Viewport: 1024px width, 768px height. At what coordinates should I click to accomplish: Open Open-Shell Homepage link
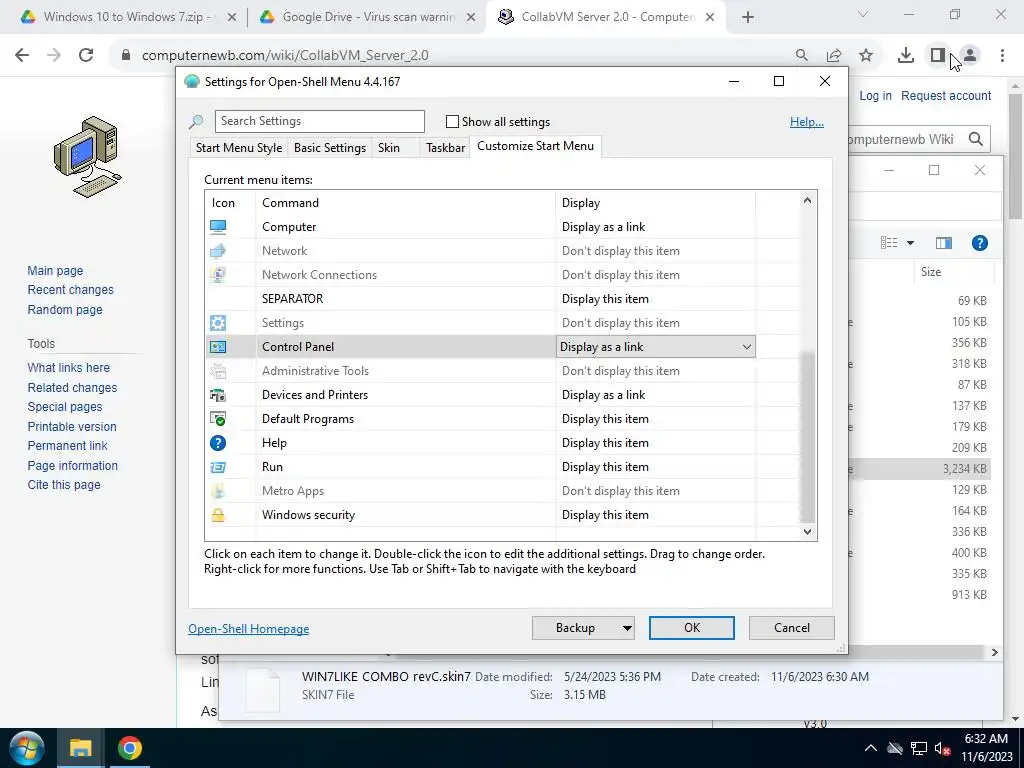(249, 629)
